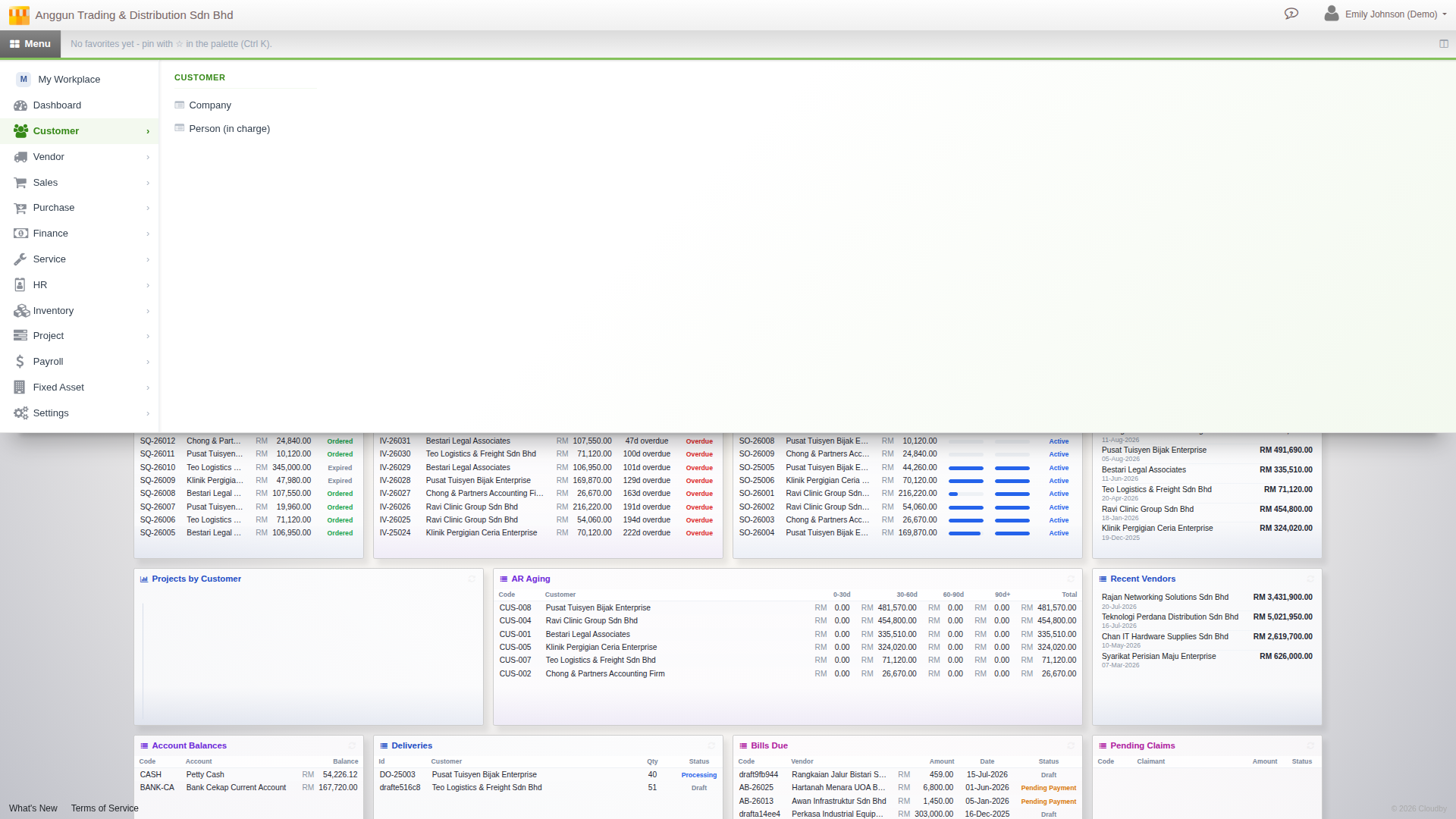The image size is (1456, 819).
Task: Click the AR Aging widget title
Action: pyautogui.click(x=531, y=579)
